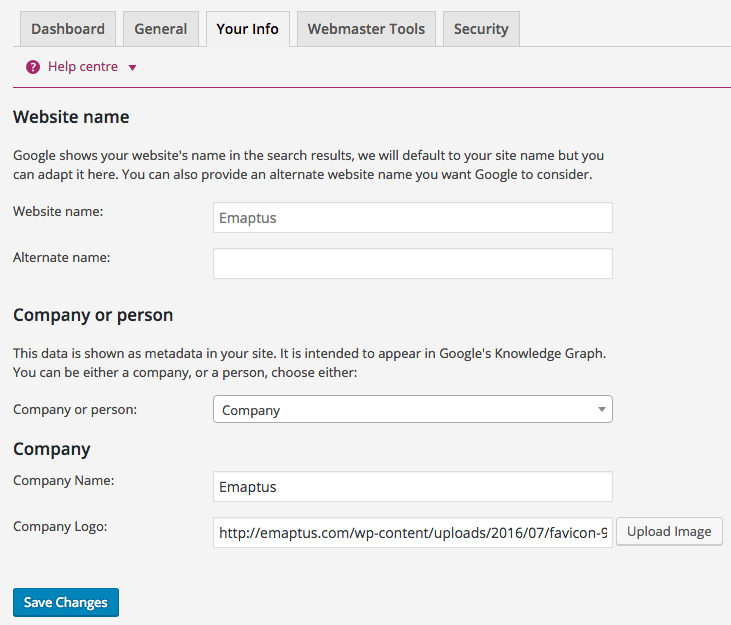Go to the Webmaster Tools tab
This screenshot has width=731, height=625.
coord(366,29)
